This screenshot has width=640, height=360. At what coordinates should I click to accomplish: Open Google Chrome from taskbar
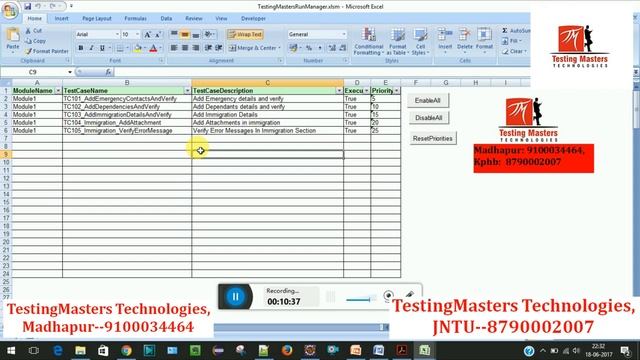[x=126, y=351]
